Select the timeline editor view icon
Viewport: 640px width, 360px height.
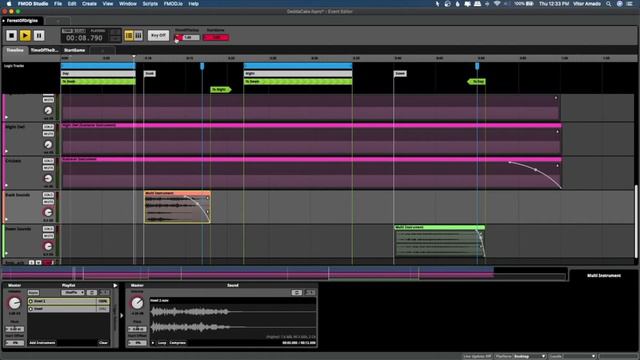point(129,36)
